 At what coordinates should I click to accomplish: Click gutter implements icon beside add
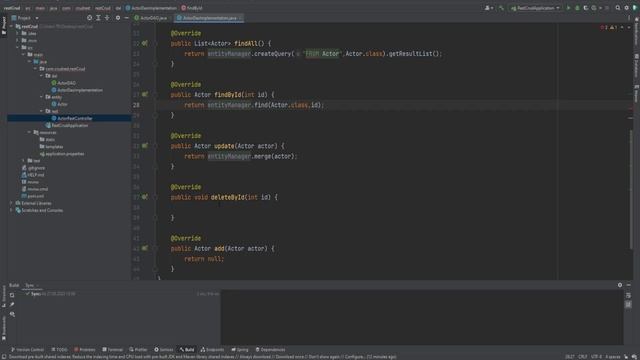coord(144,248)
